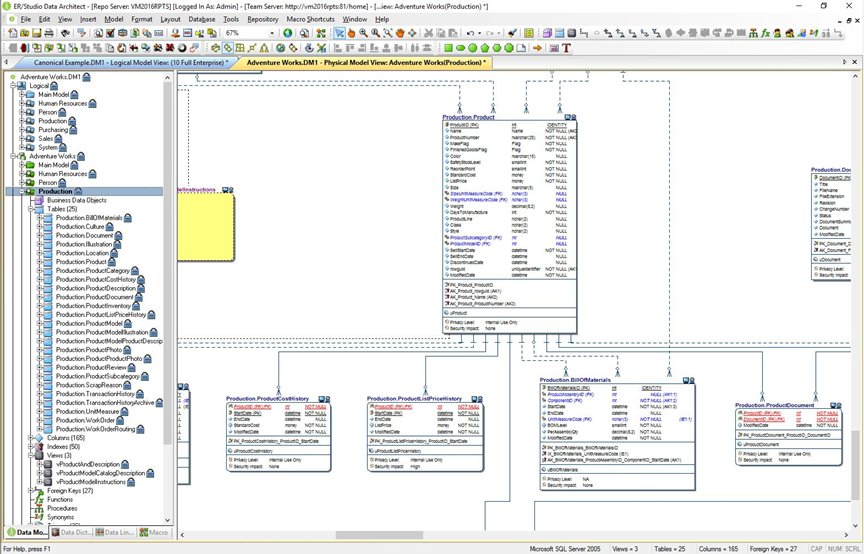
Task: Collapse the Production model tree node
Action: (x=22, y=191)
